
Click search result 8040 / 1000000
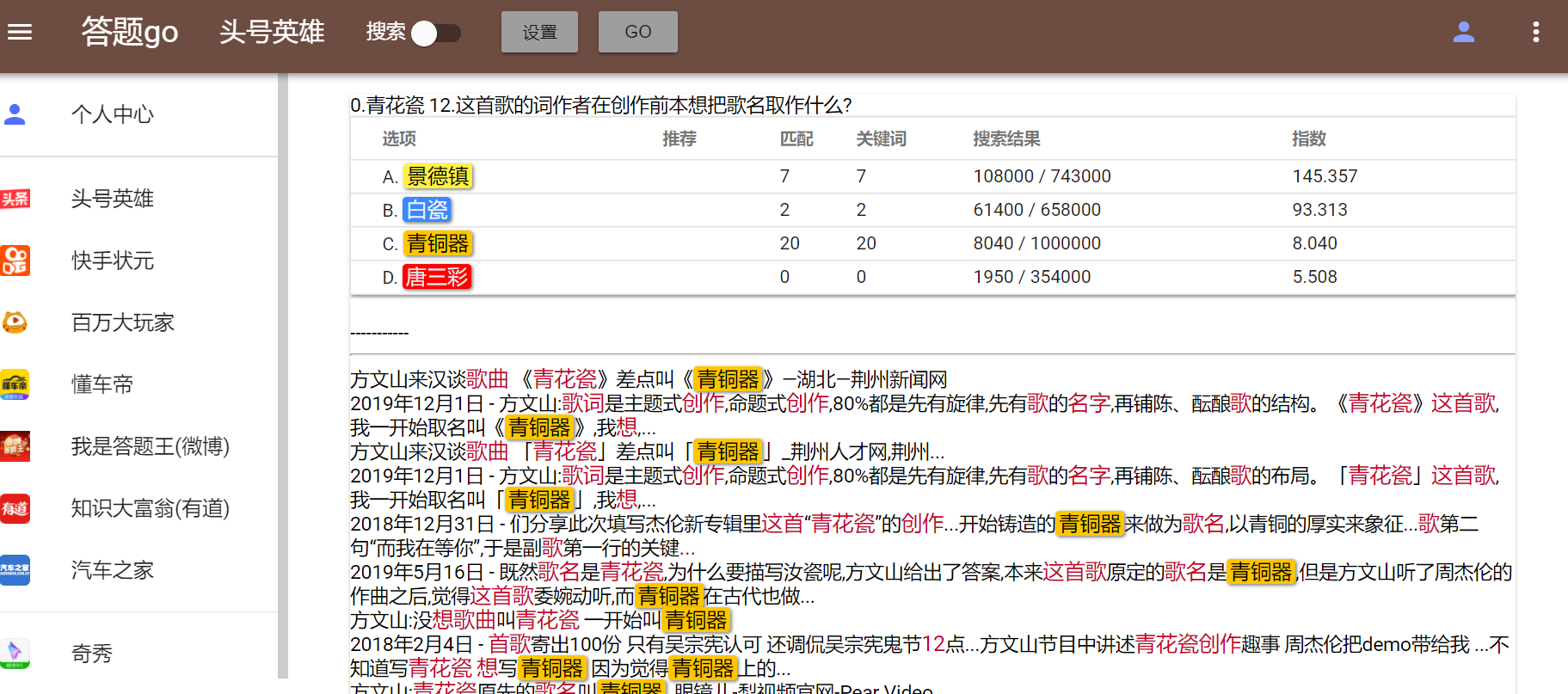[1037, 243]
